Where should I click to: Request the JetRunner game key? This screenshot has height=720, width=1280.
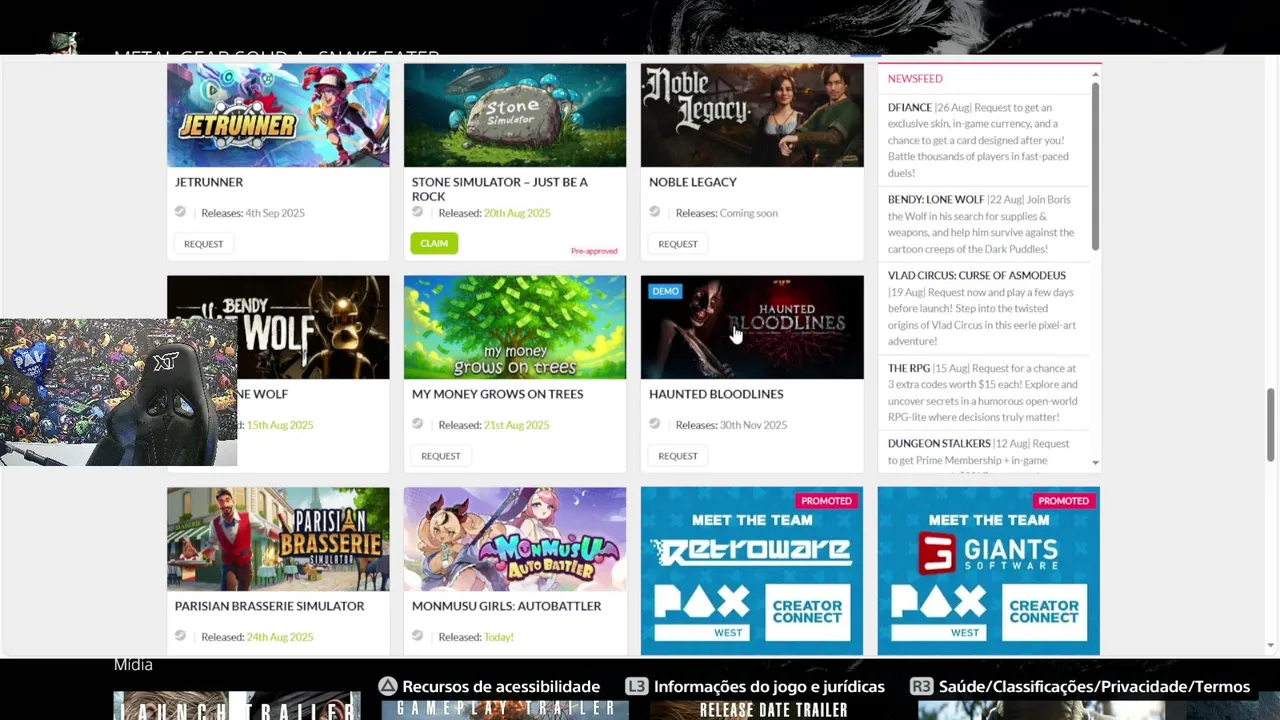point(203,244)
